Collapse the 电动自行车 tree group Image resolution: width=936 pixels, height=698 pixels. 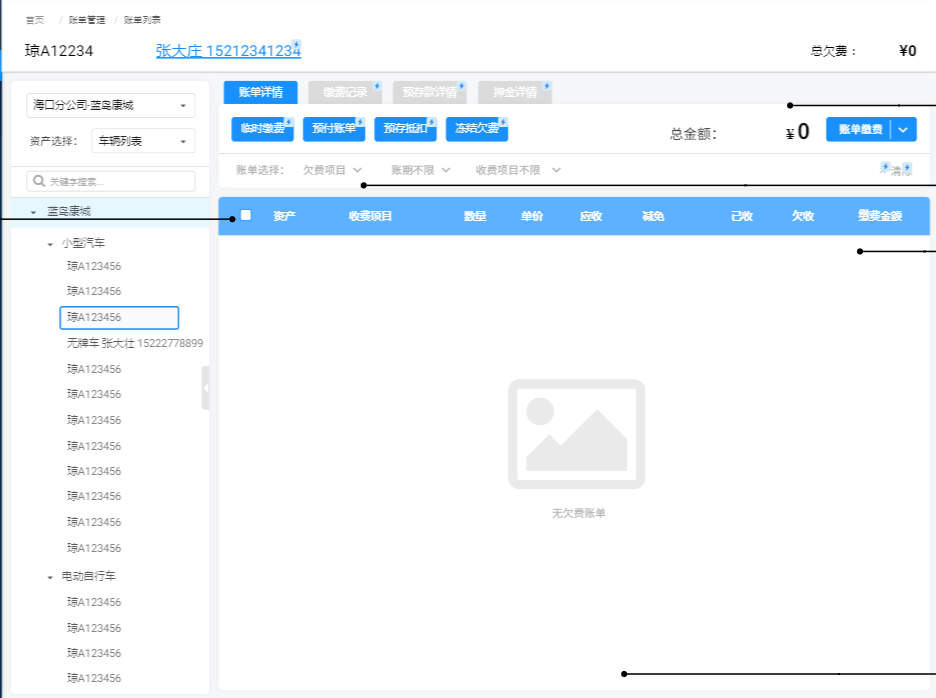[x=51, y=577]
